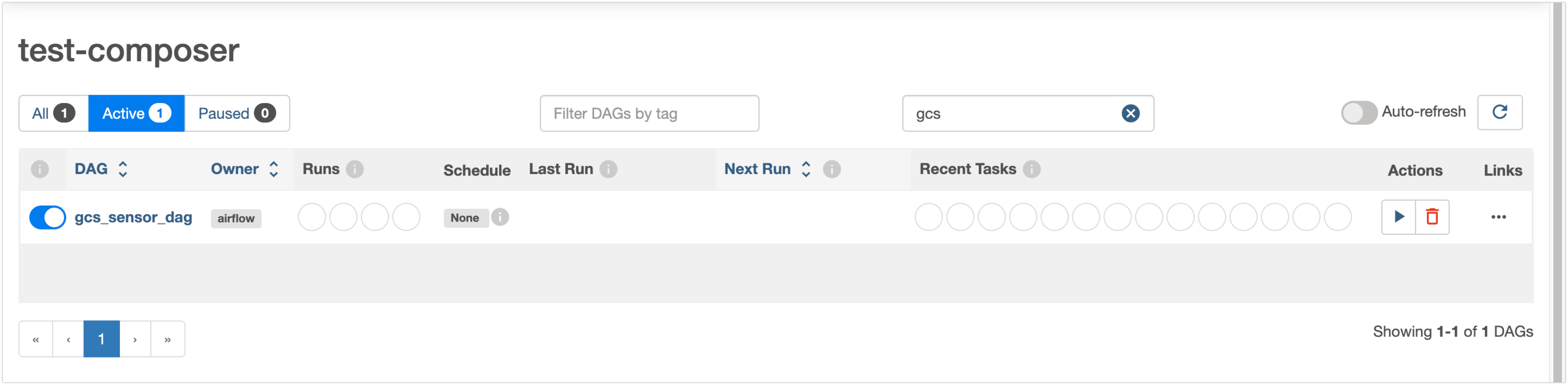Clear the gcs search text
Image resolution: width=1568 pixels, height=385 pixels.
[1130, 114]
